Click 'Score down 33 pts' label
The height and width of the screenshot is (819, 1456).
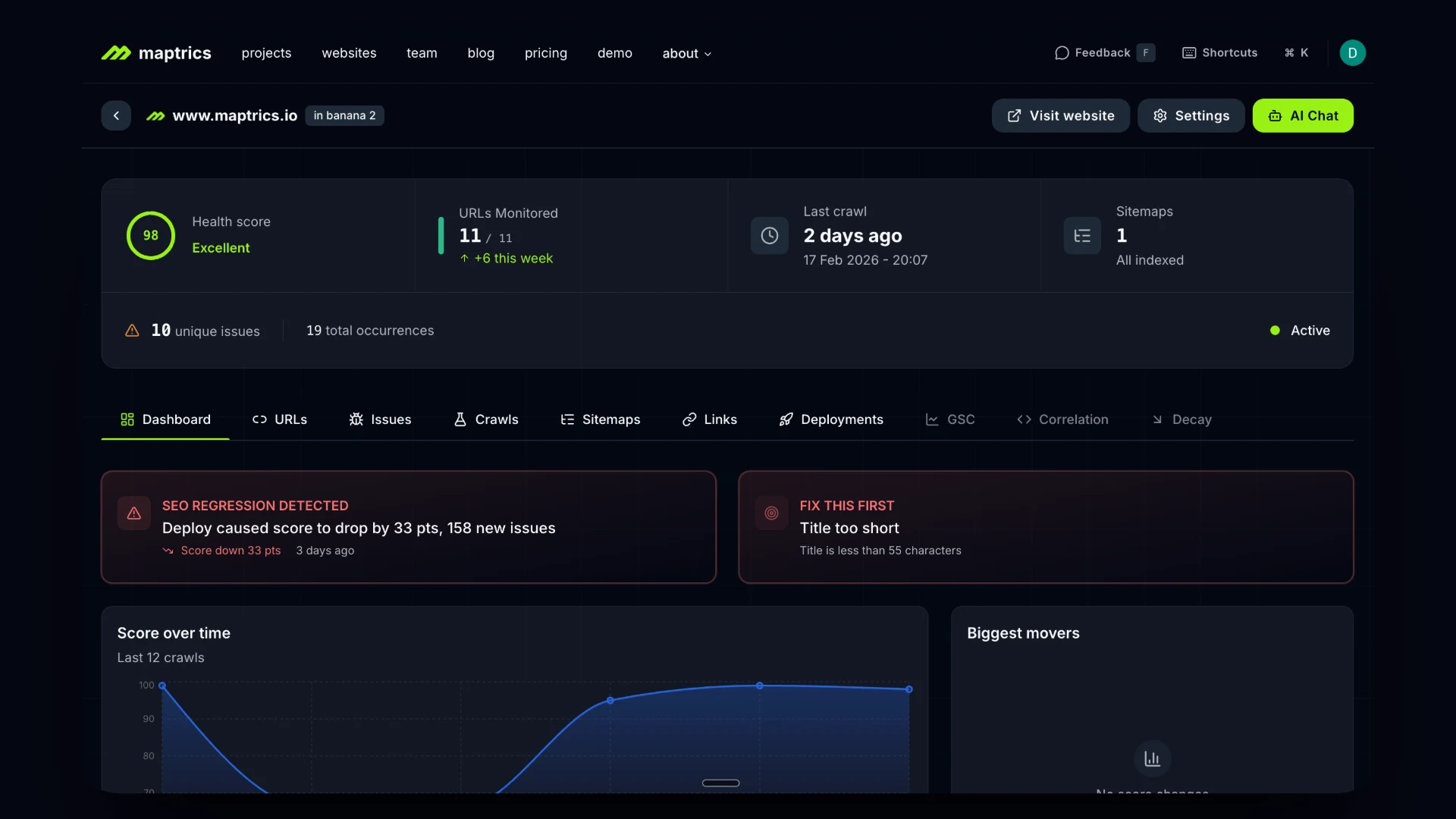pyautogui.click(x=231, y=551)
